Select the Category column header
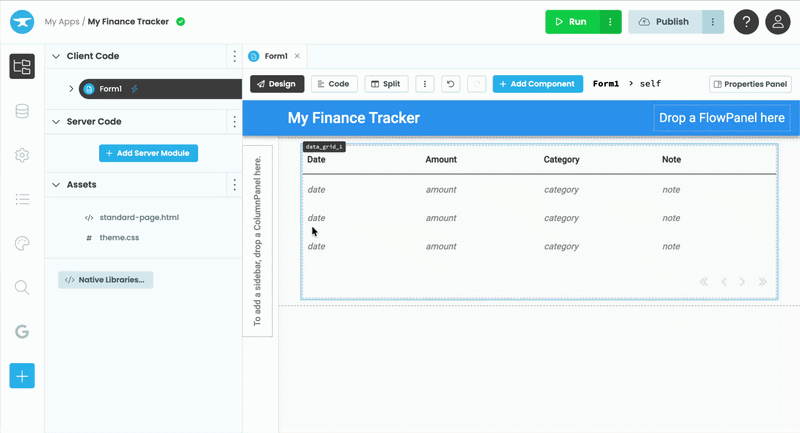 coord(561,160)
